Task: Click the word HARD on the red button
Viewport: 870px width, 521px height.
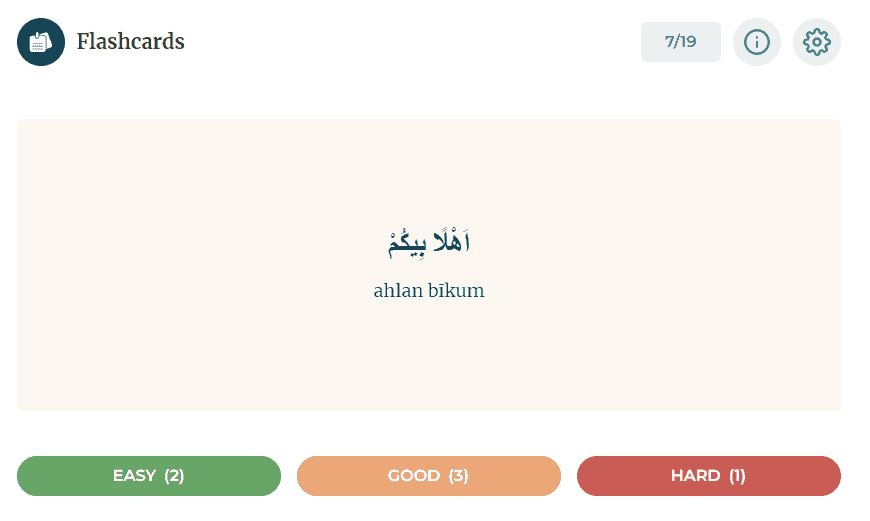Action: [x=695, y=476]
